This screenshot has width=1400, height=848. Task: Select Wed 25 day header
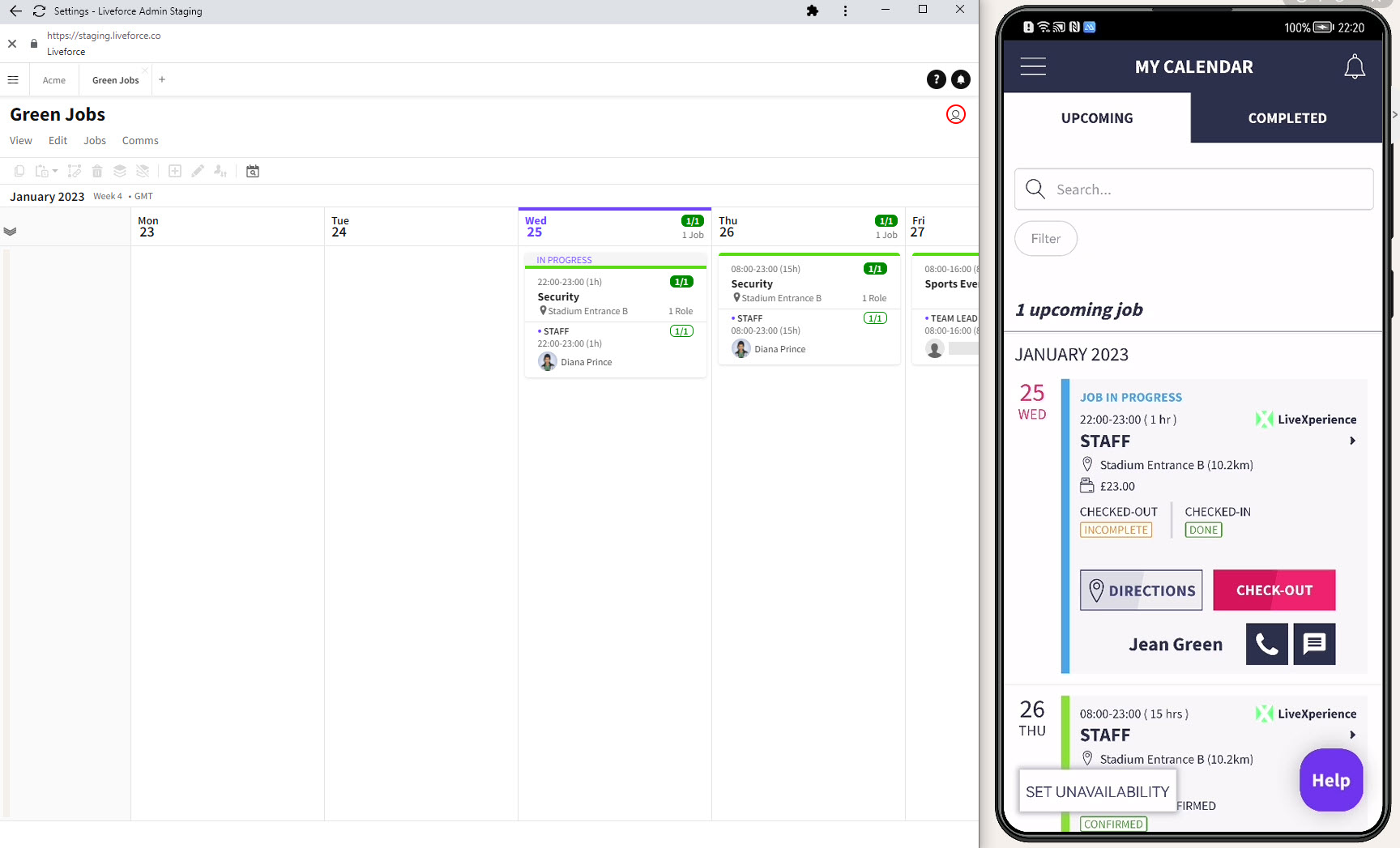point(615,227)
